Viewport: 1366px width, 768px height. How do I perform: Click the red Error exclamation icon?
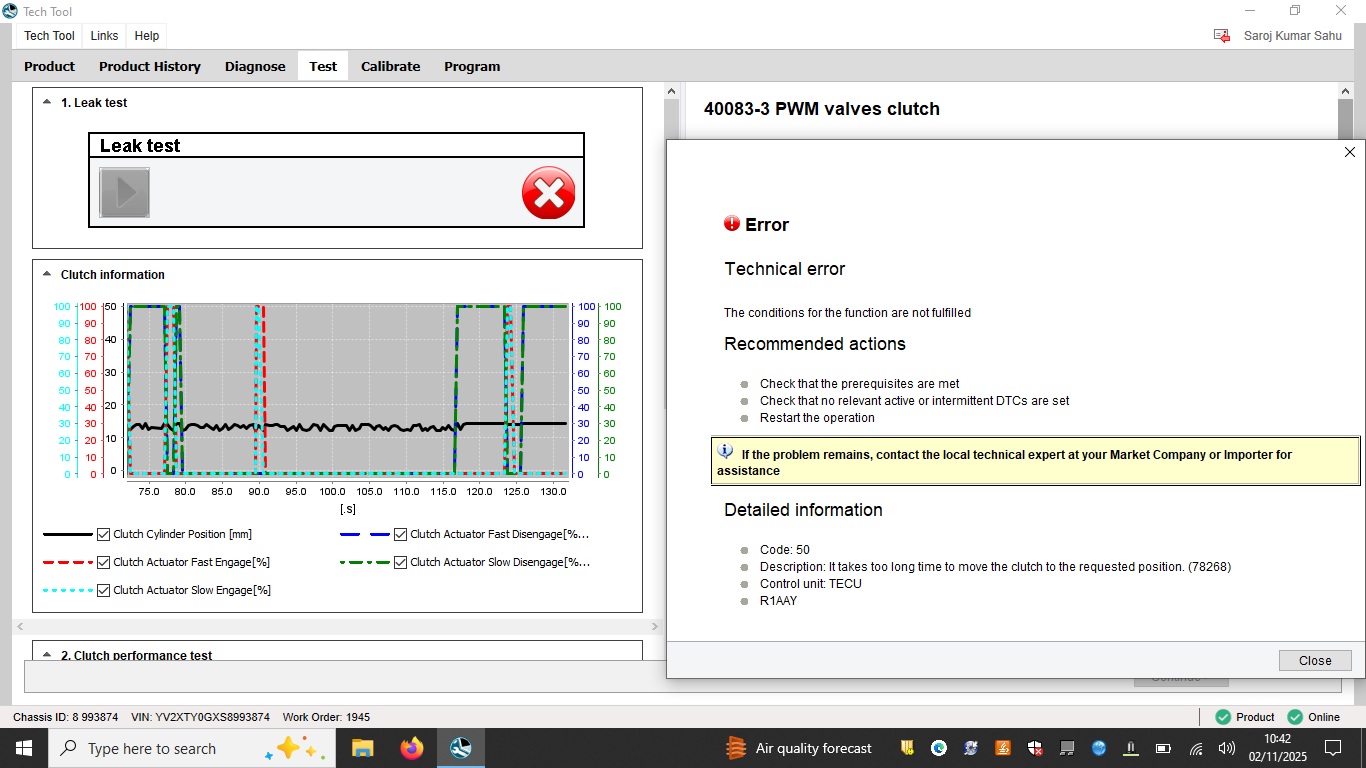[732, 224]
